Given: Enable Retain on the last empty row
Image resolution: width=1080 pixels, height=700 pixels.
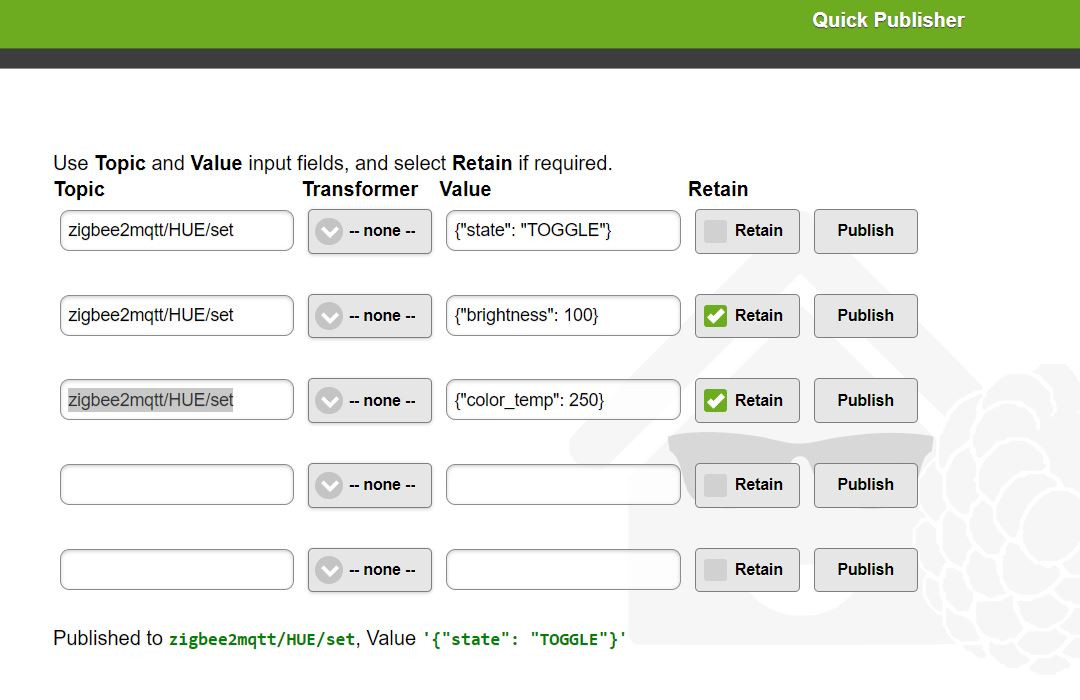Looking at the screenshot, I should [716, 570].
